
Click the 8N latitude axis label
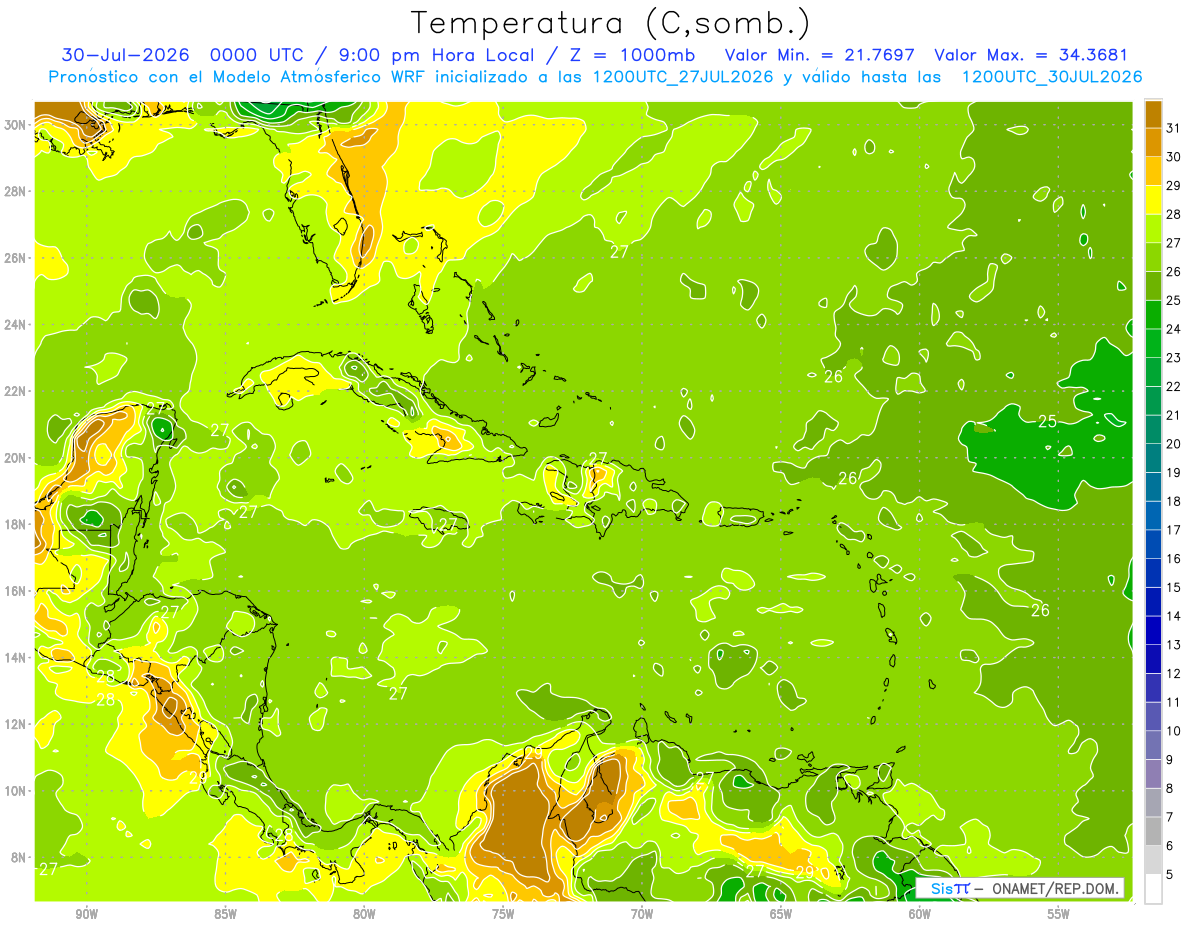tap(20, 857)
